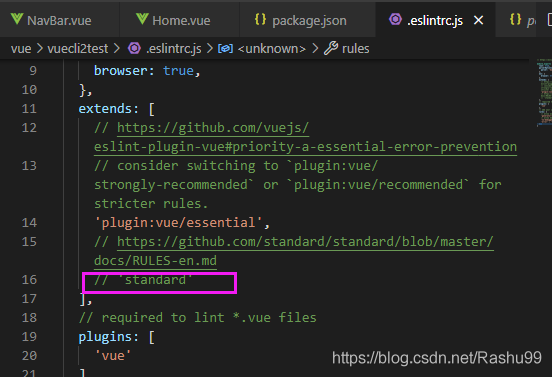
Task: Click the braces icon on package.json tab
Action: coord(260,19)
